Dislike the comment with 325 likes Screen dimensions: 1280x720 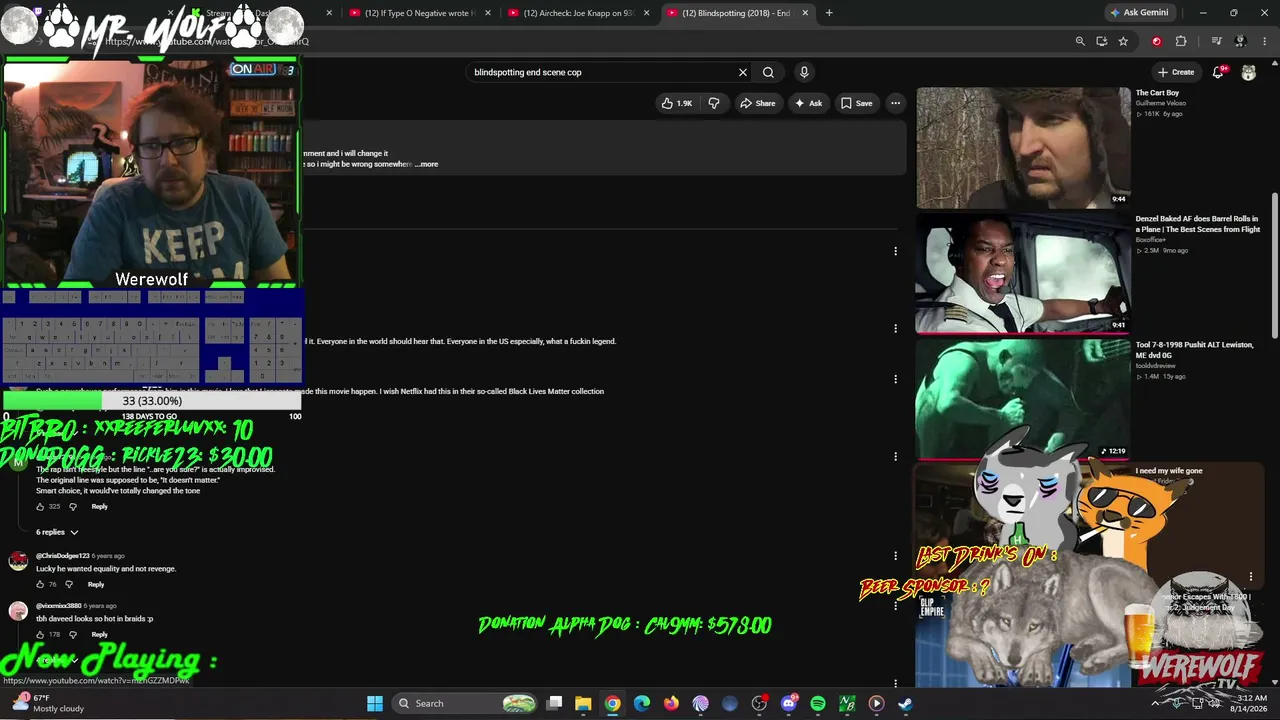tap(72, 507)
